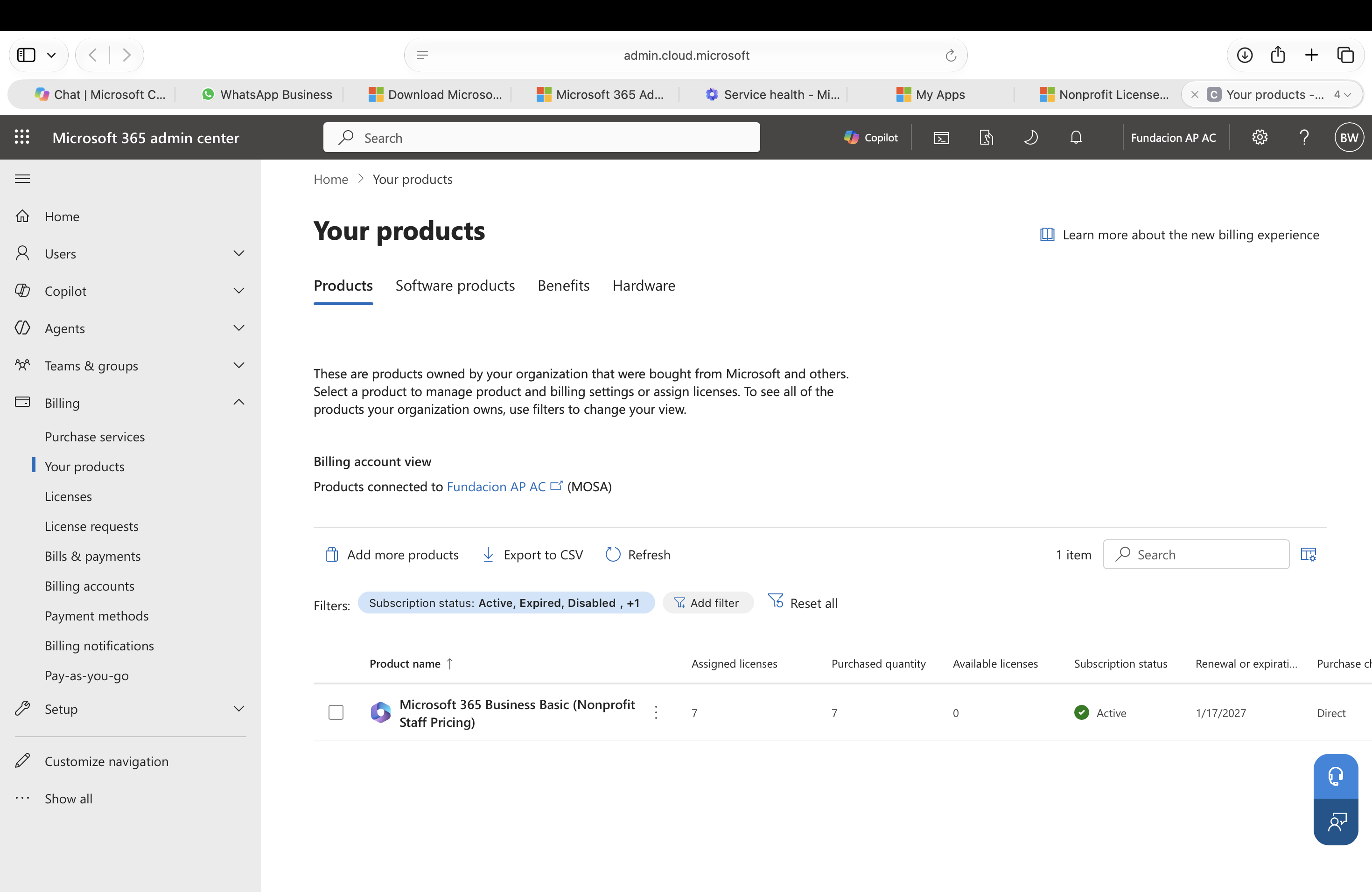Image resolution: width=1372 pixels, height=892 pixels.
Task: Click the Microsoft 365 product icon in the row
Action: coord(380,713)
